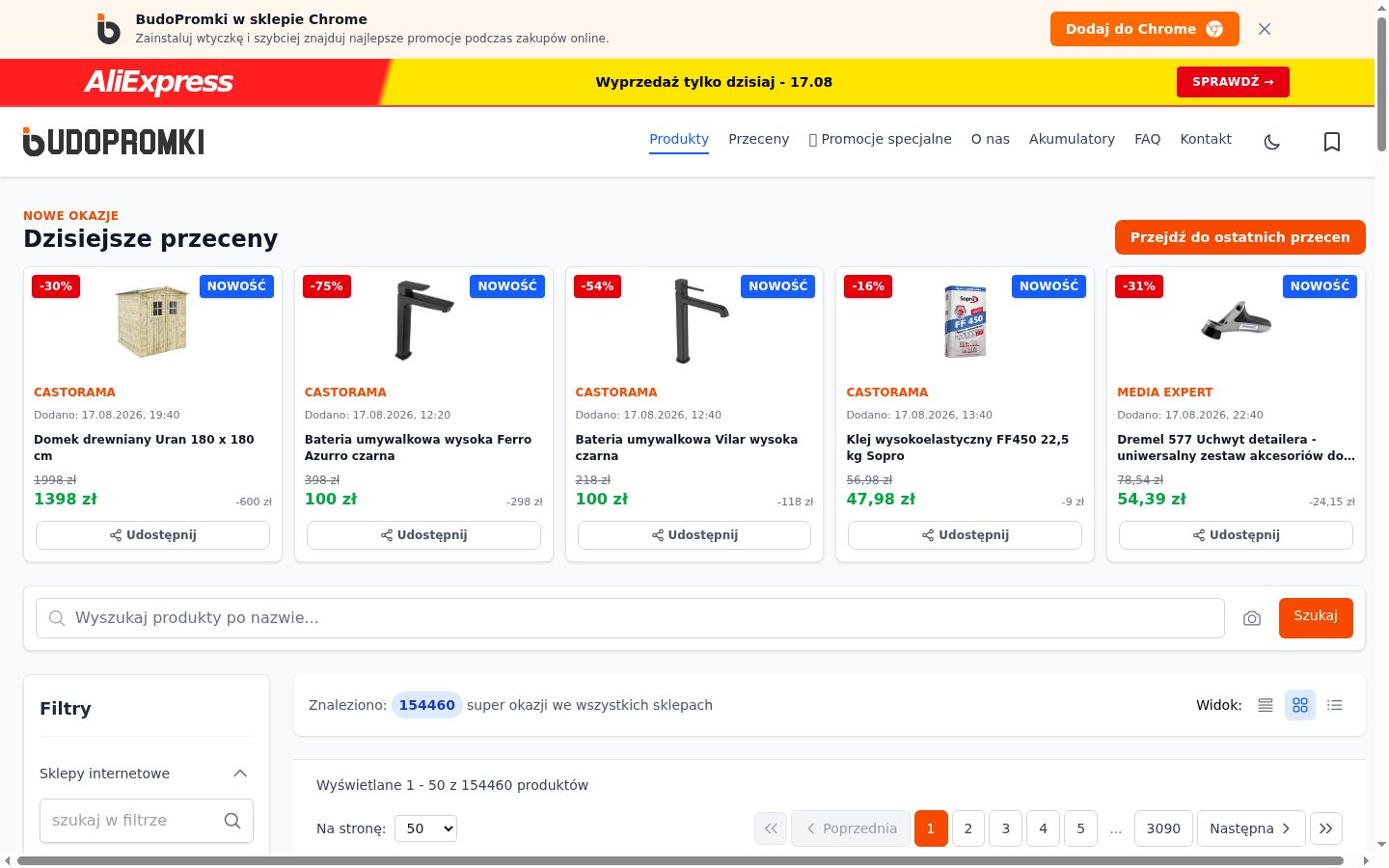Open the Akumulatory menu item
Viewport: 1389px width, 868px height.
1072,139
